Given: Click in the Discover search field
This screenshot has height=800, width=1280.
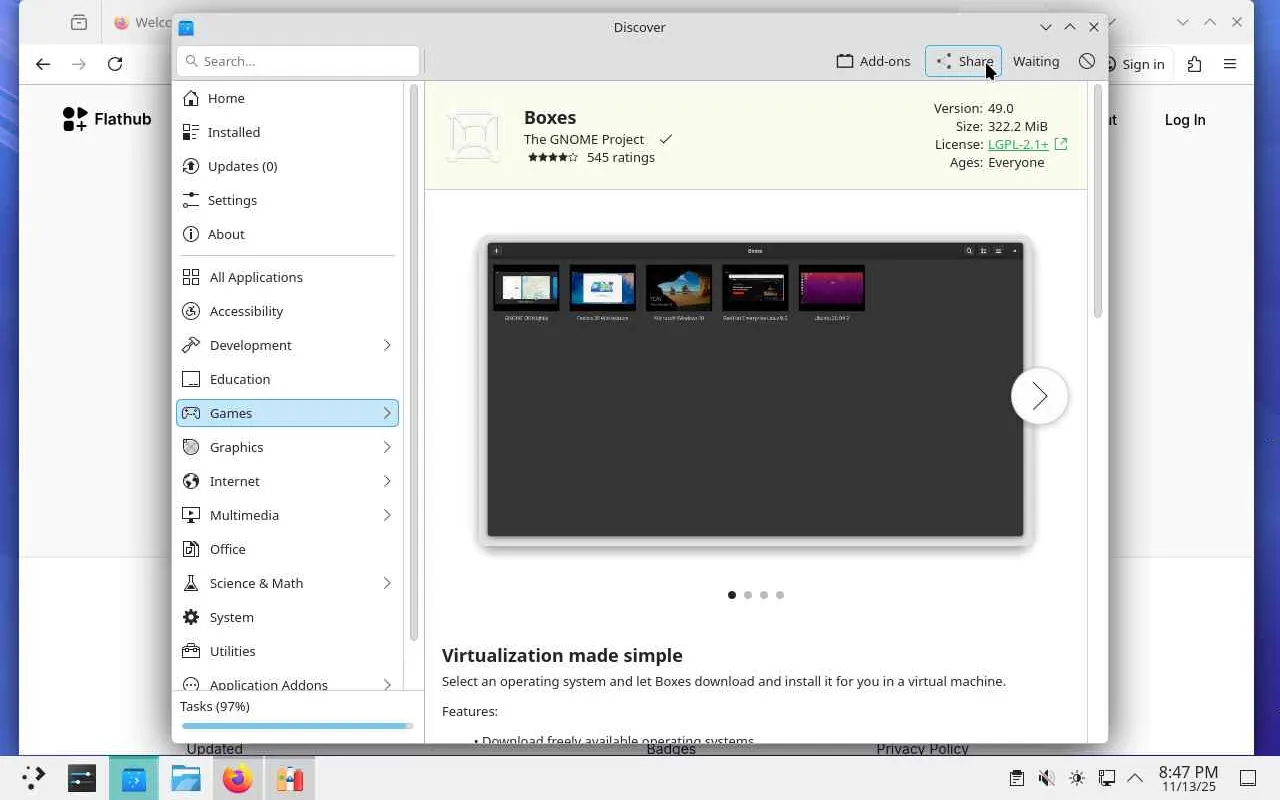Looking at the screenshot, I should click(x=298, y=61).
